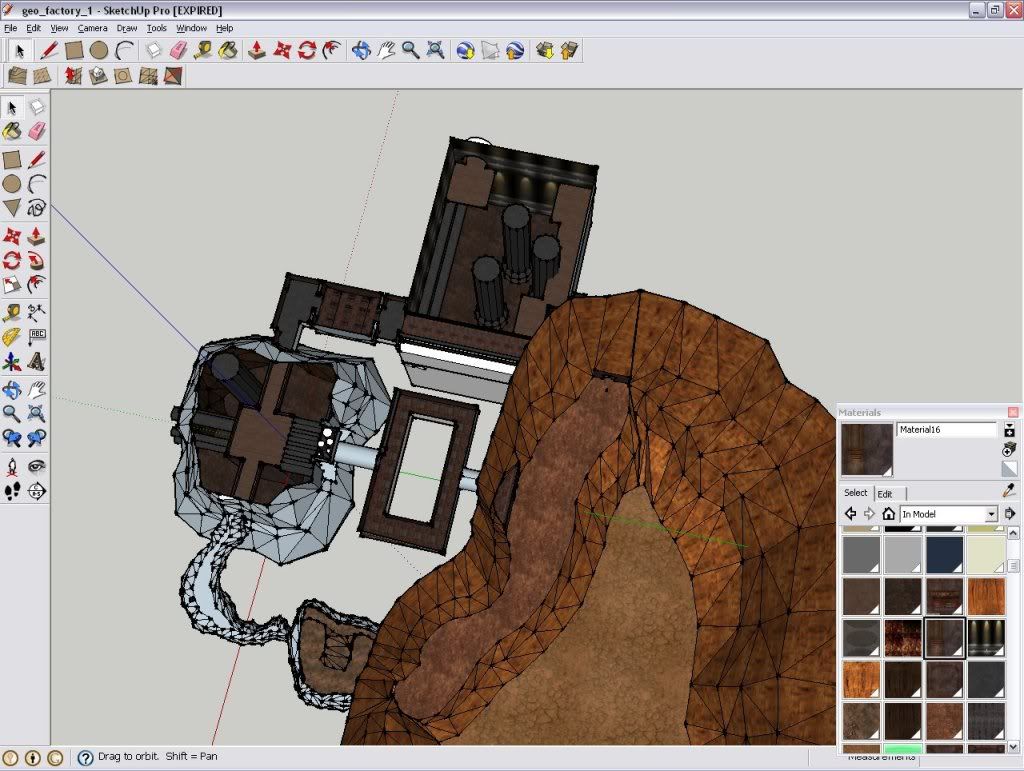Viewport: 1024px width, 771px height.
Task: Click the Orbit tool in left palette
Action: [x=12, y=390]
